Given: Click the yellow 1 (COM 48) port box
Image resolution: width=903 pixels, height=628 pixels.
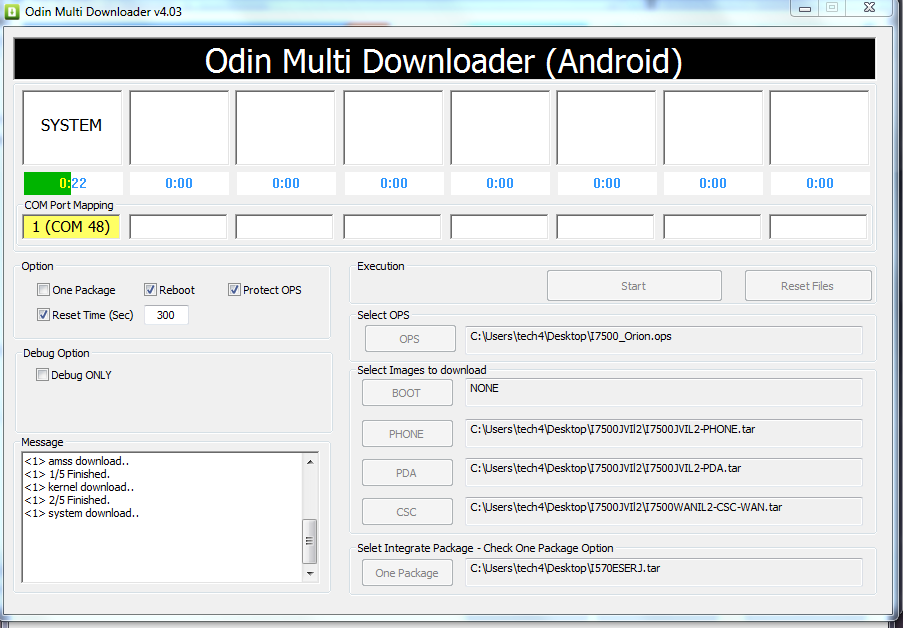Looking at the screenshot, I should point(71,226).
